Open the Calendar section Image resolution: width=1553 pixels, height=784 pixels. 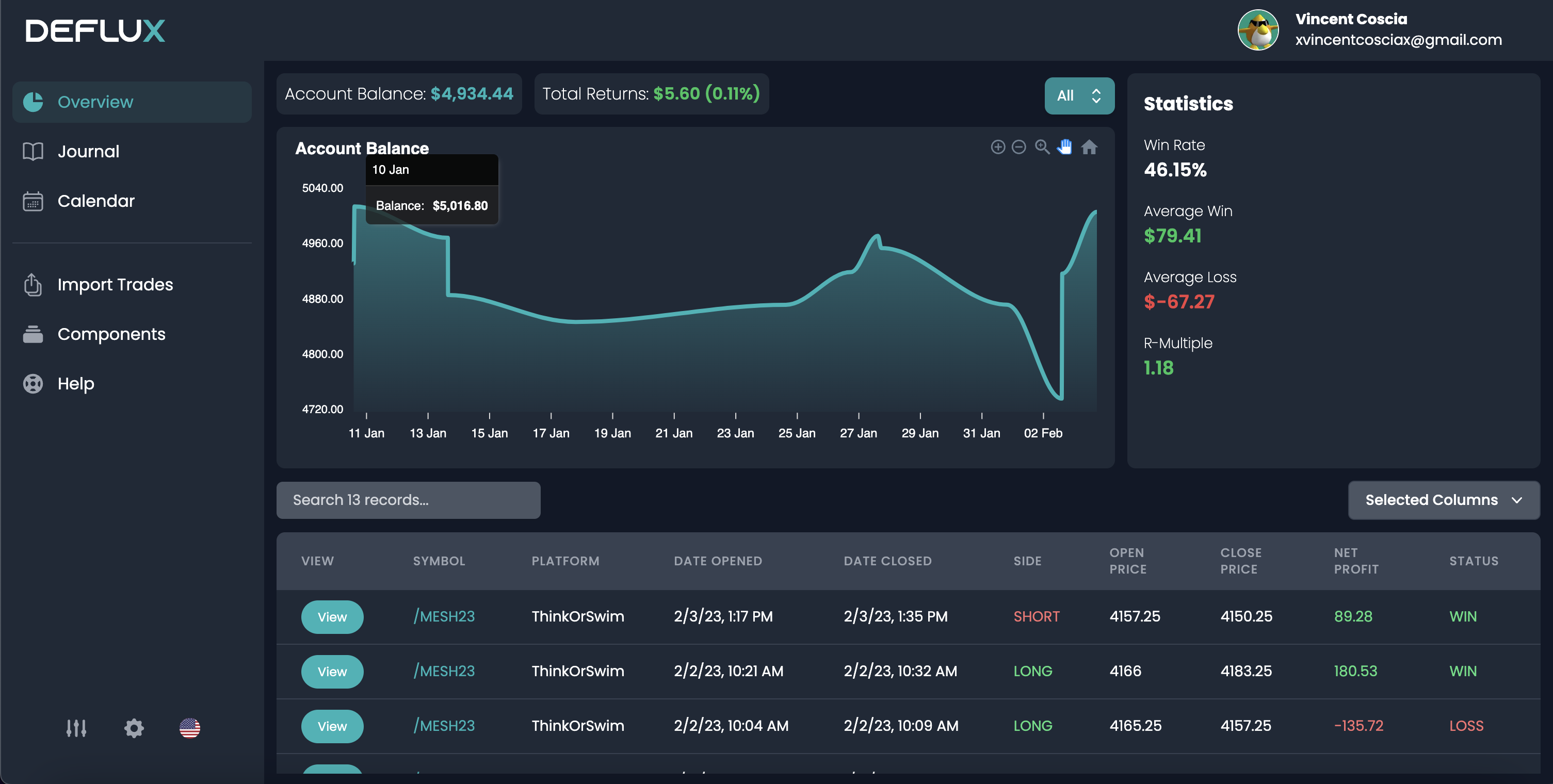(x=96, y=201)
